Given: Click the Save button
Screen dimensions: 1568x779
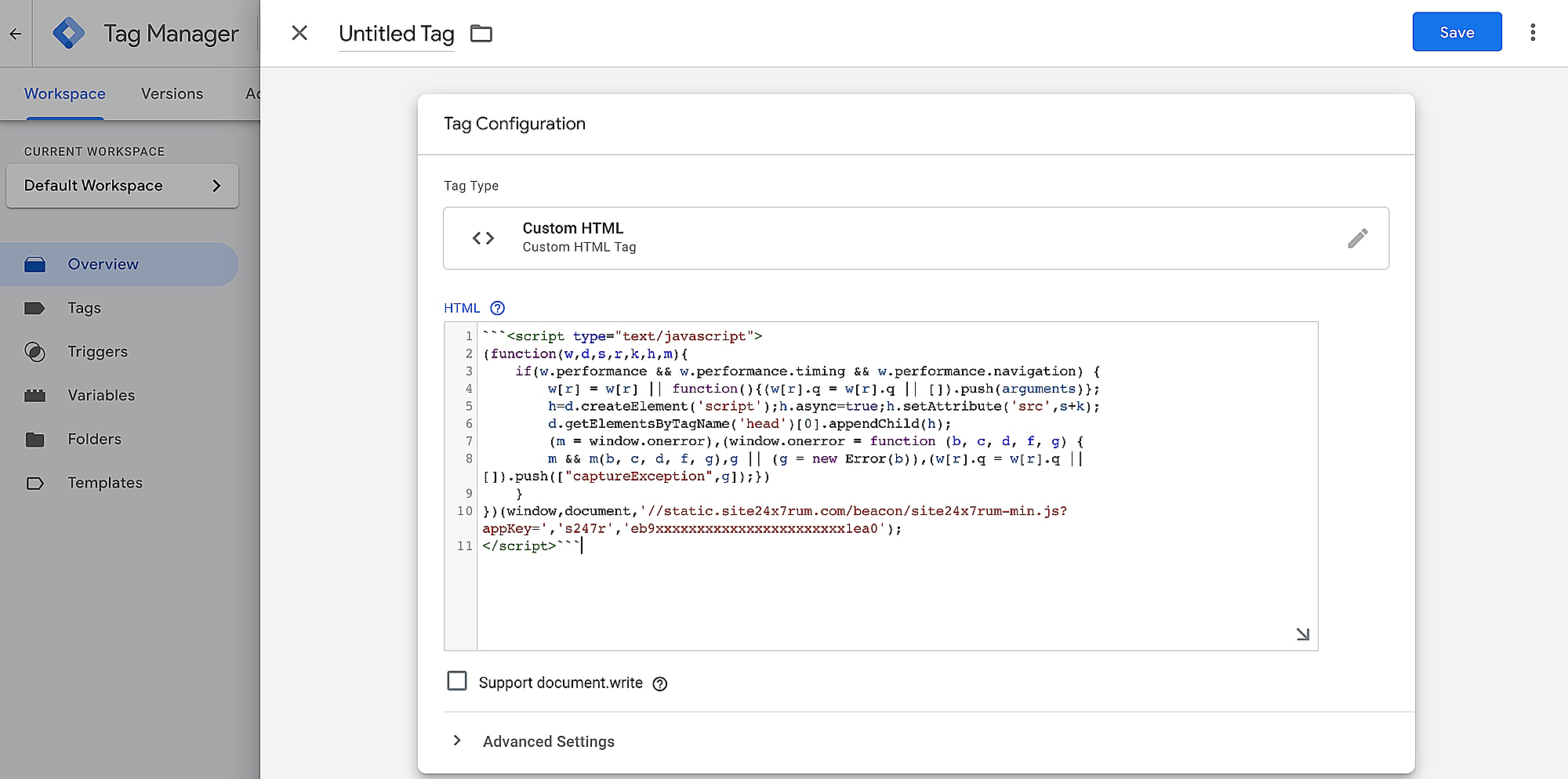Looking at the screenshot, I should [x=1456, y=32].
